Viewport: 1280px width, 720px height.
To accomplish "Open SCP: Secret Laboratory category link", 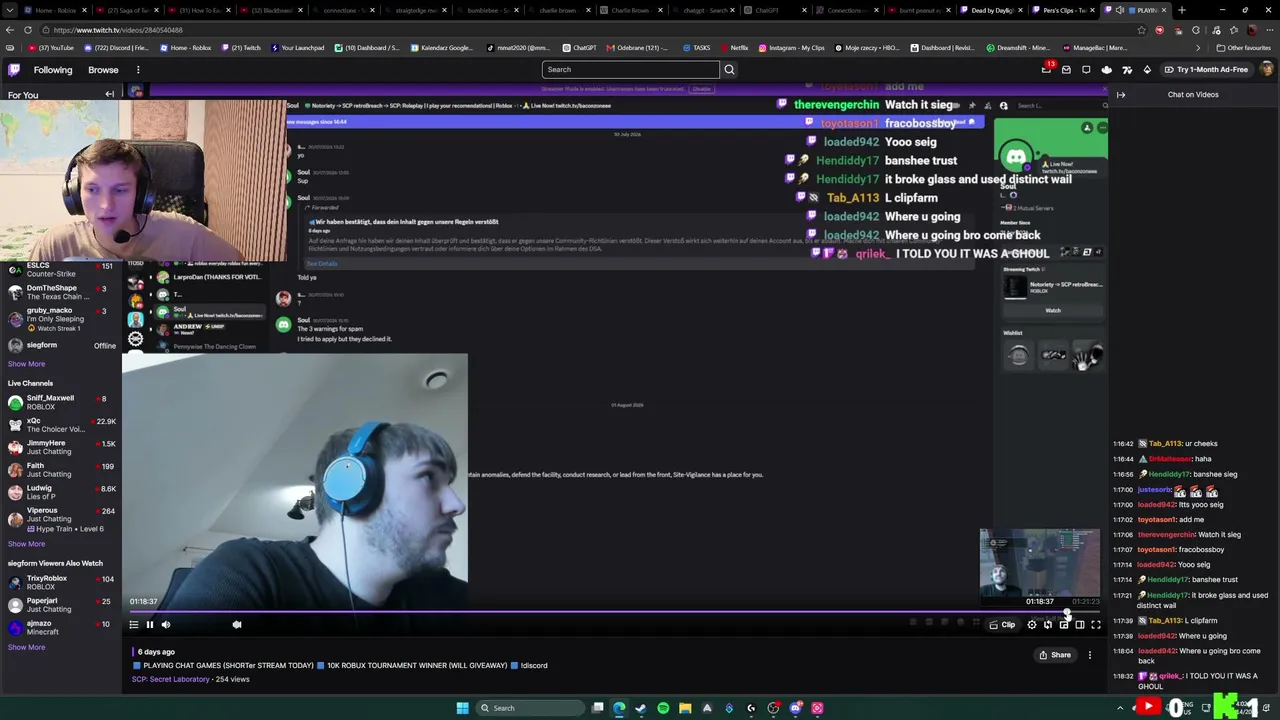I will [x=171, y=680].
